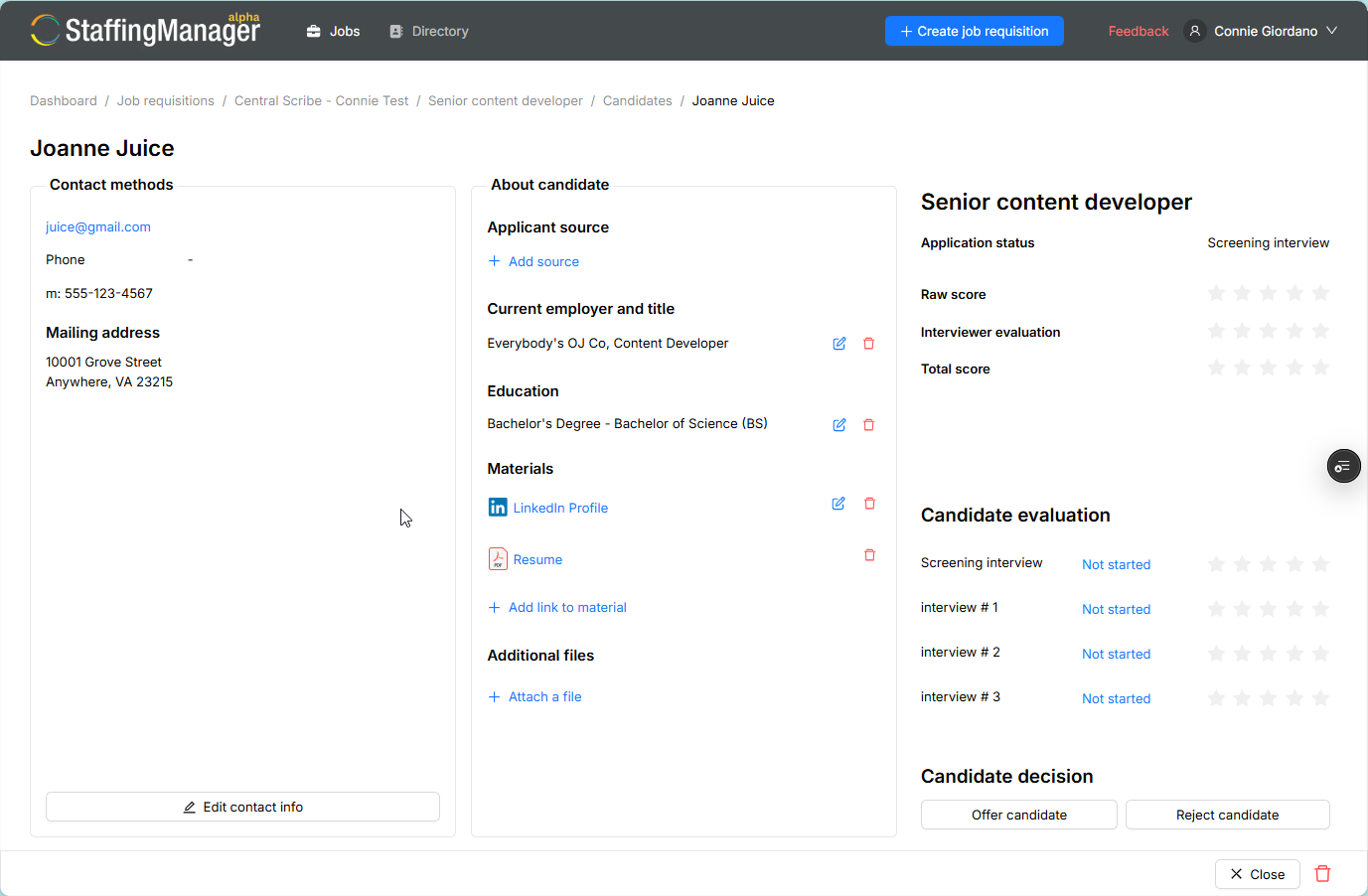Open the LinkedIn Profile link
The image size is (1368, 896).
[x=560, y=508]
